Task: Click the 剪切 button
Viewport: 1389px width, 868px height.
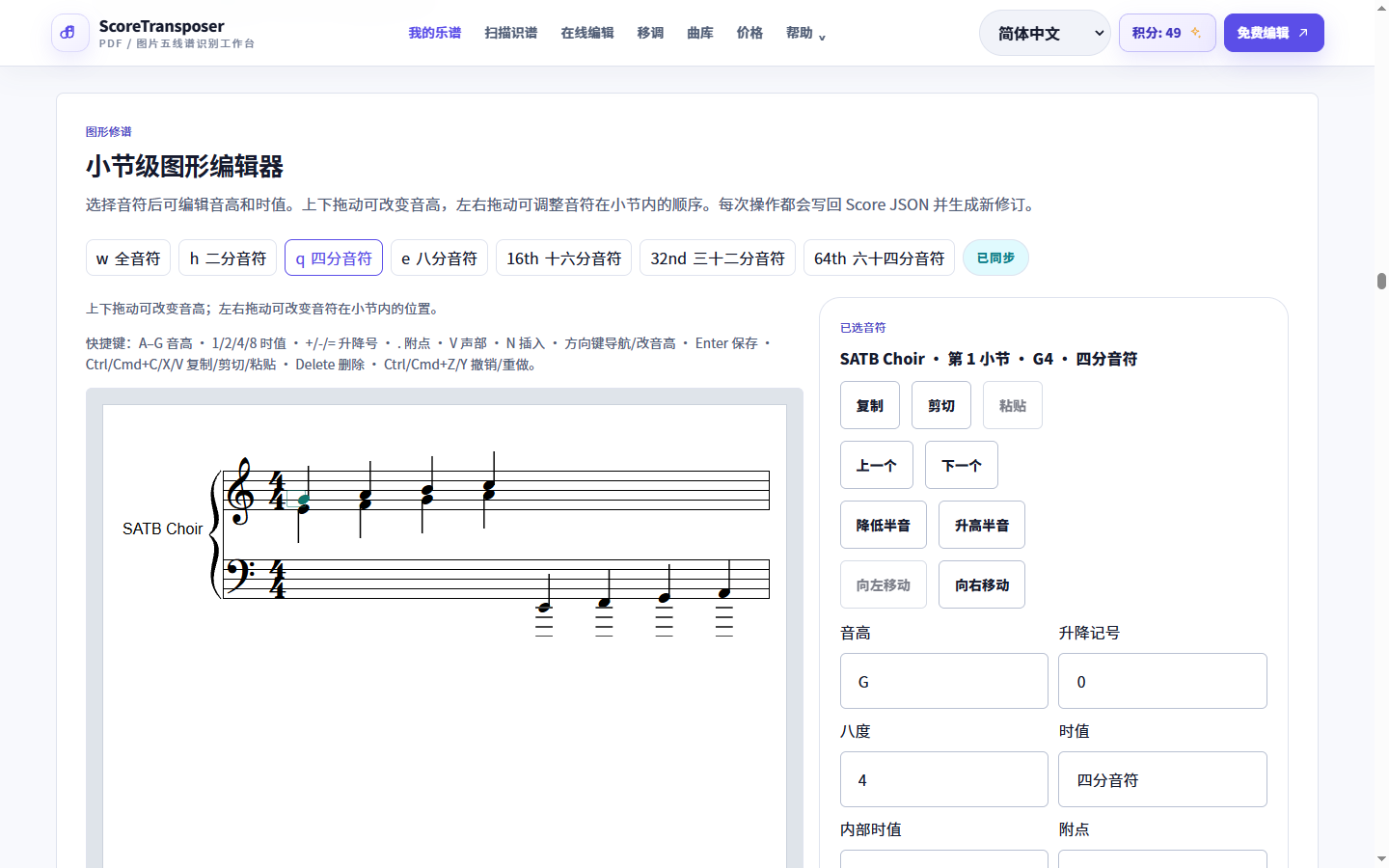Action: (x=941, y=405)
